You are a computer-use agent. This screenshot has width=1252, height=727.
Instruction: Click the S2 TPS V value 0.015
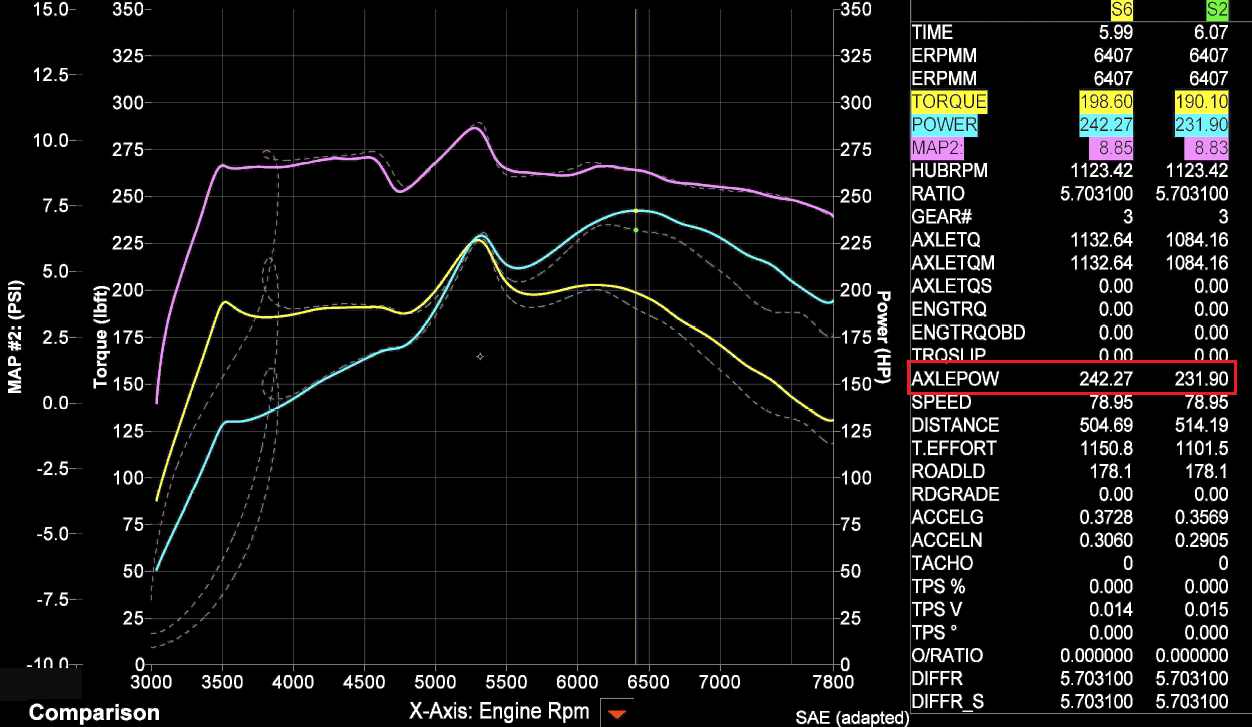(x=1207, y=609)
